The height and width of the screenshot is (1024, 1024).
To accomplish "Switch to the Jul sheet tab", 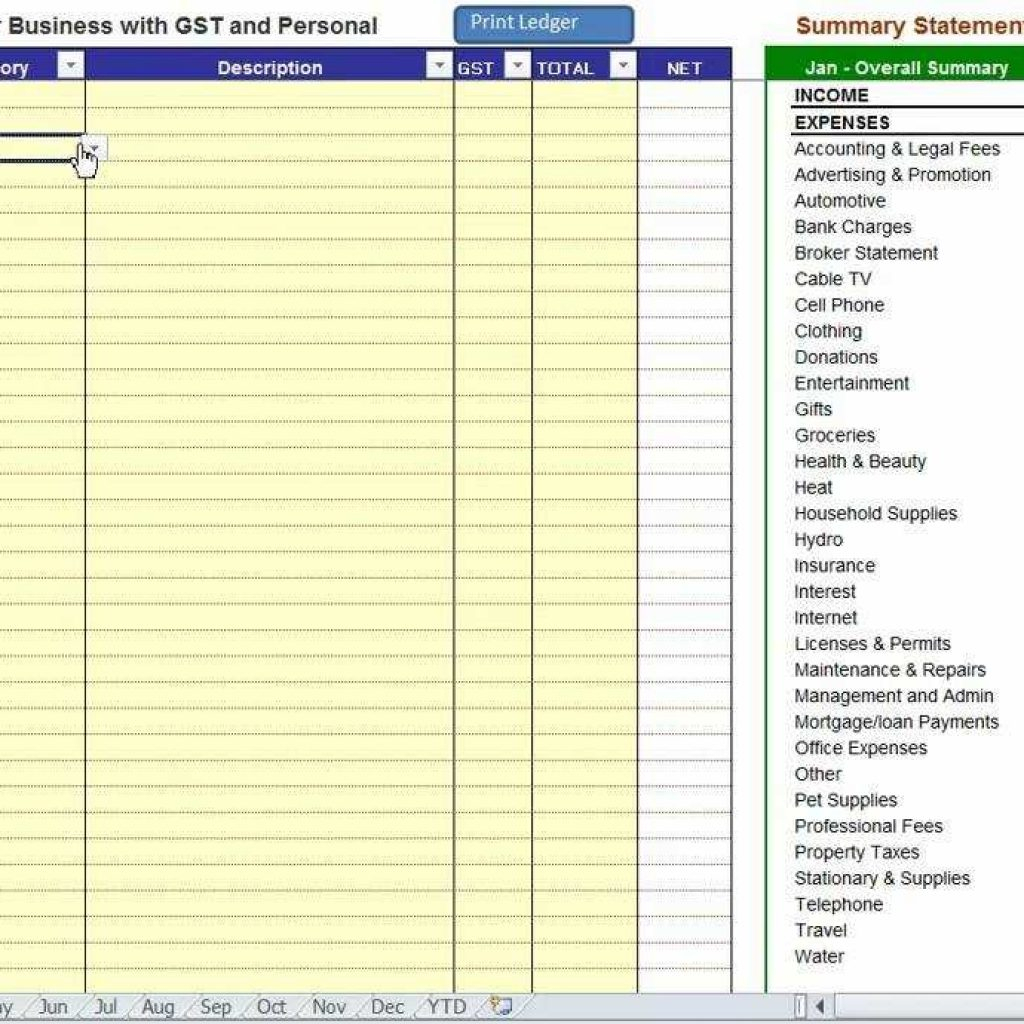I will [x=106, y=1006].
